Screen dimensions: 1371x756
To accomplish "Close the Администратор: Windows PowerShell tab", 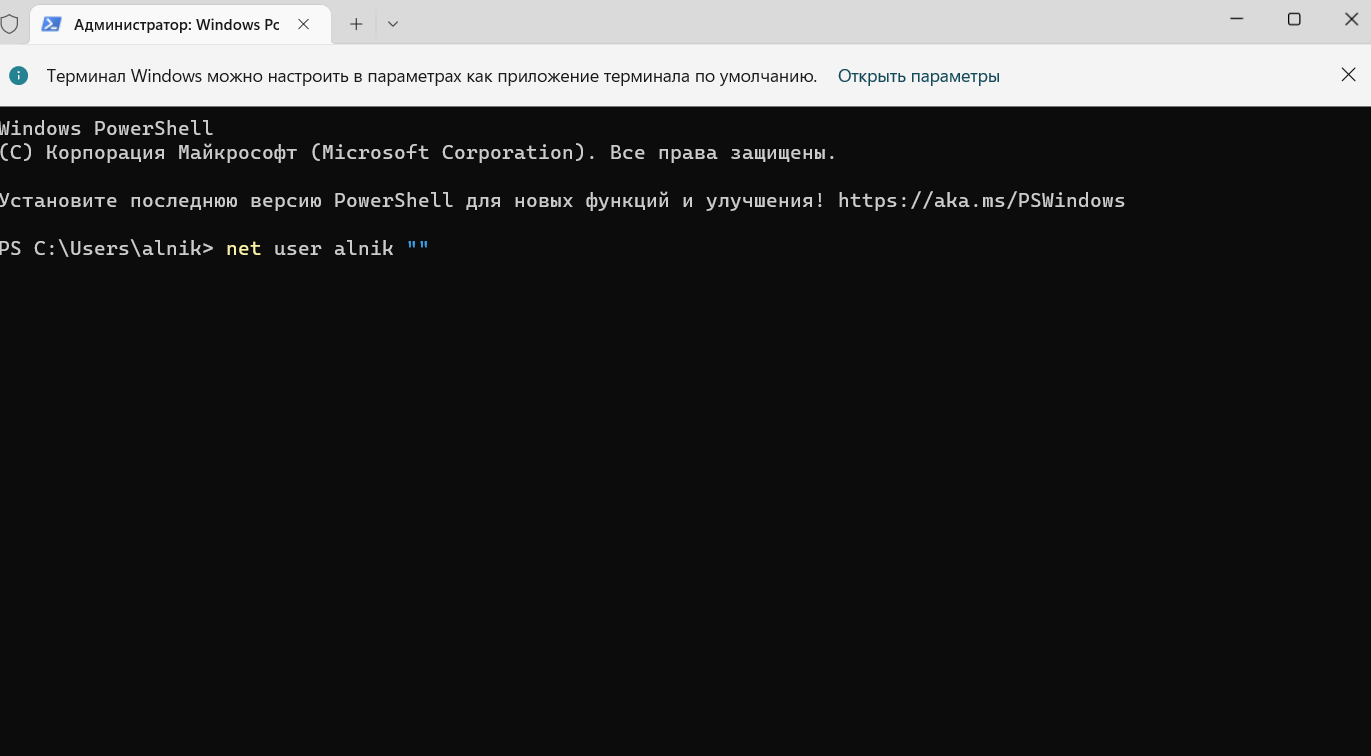I will point(304,24).
